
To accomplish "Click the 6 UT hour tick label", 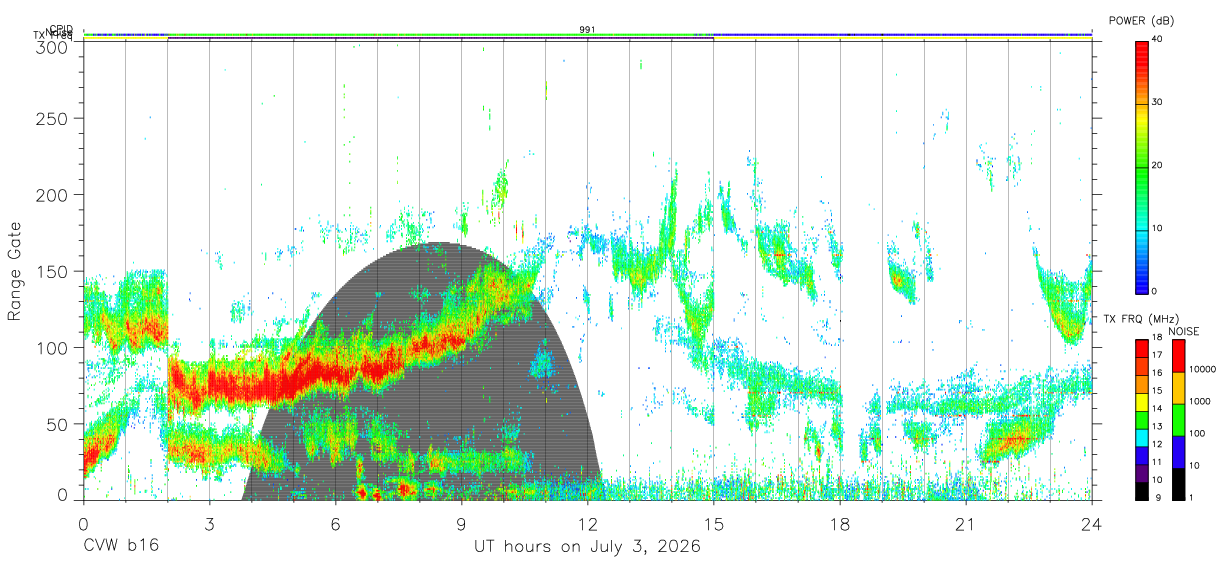I will [x=335, y=523].
